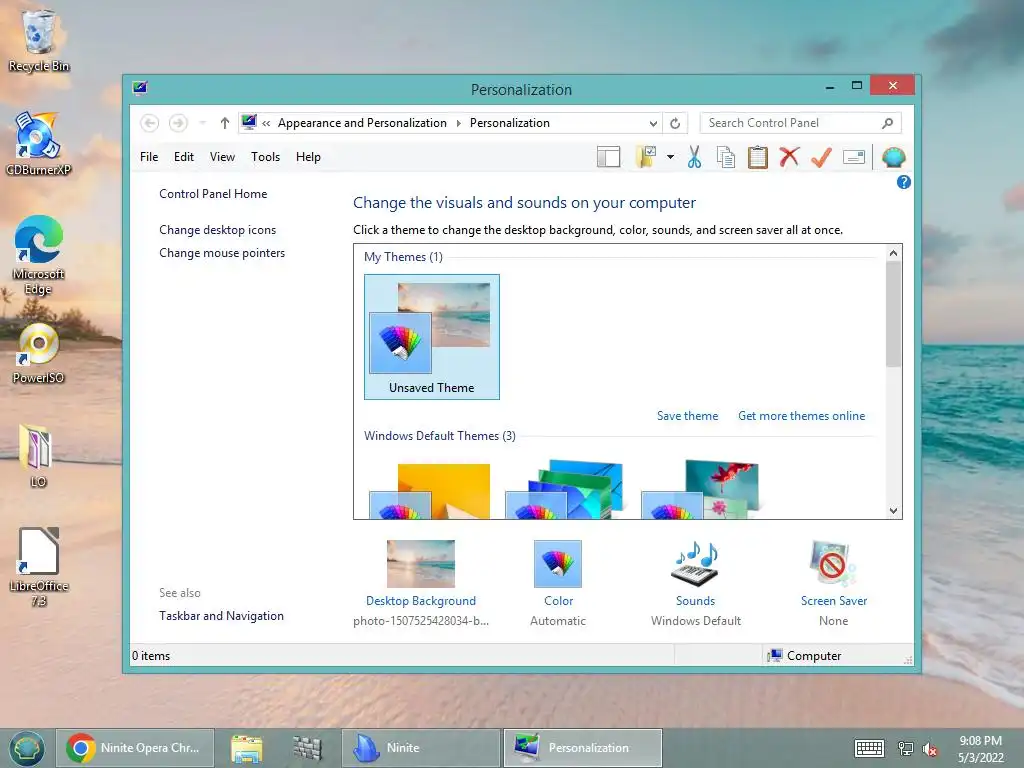Click the orange checkmark toolbar icon
1024x768 pixels.
821,157
